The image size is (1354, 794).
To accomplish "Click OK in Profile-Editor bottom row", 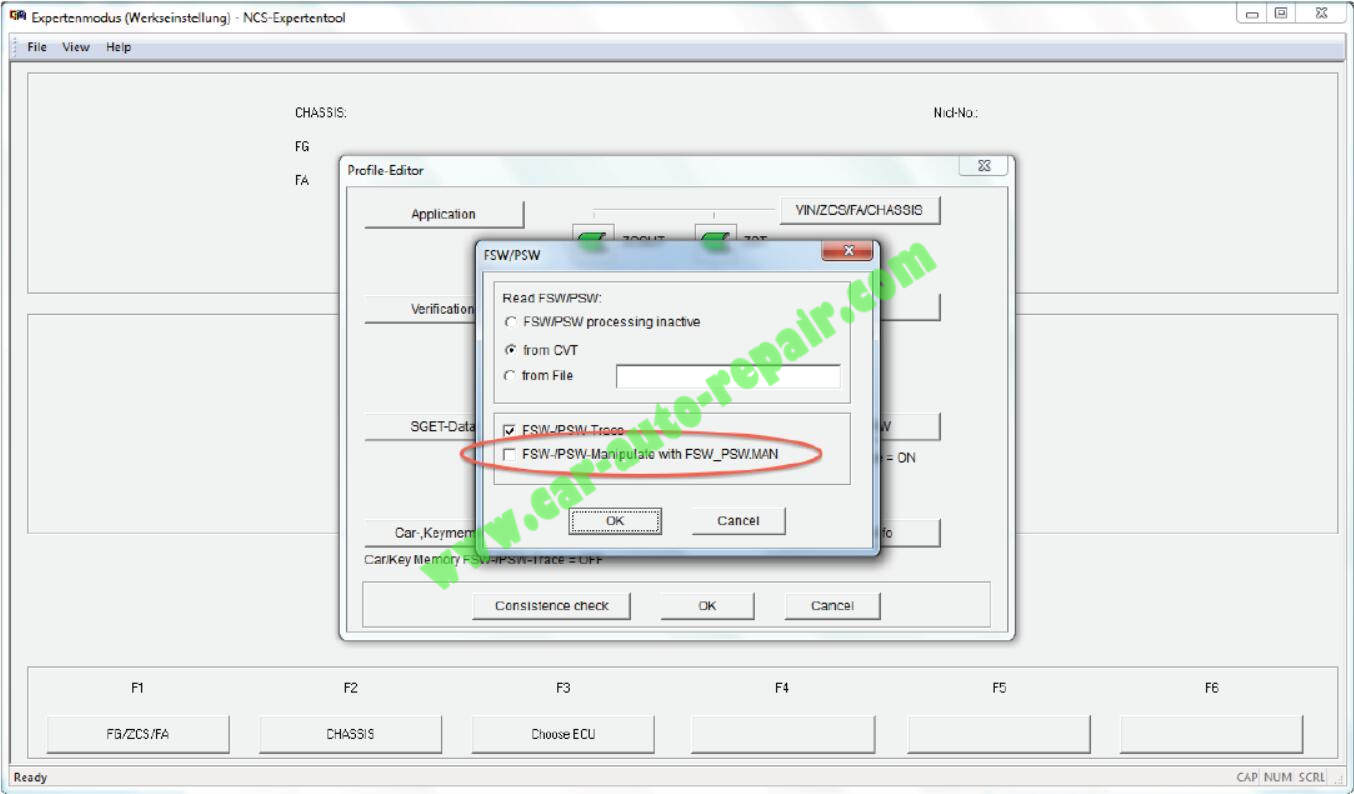I will pos(707,606).
